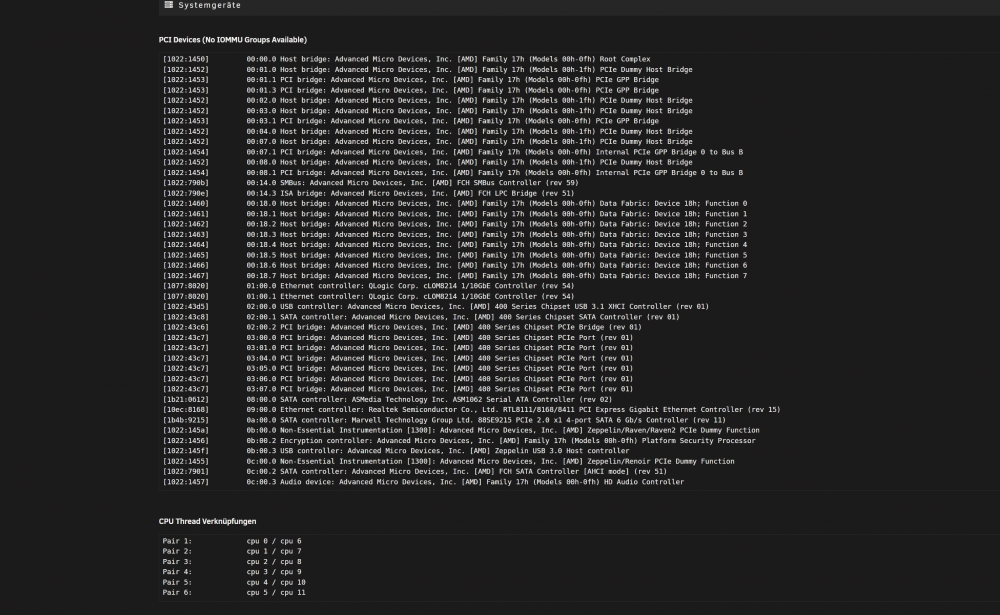Click the 01:00.1 QLogic Ethernet controller row

(368, 296)
